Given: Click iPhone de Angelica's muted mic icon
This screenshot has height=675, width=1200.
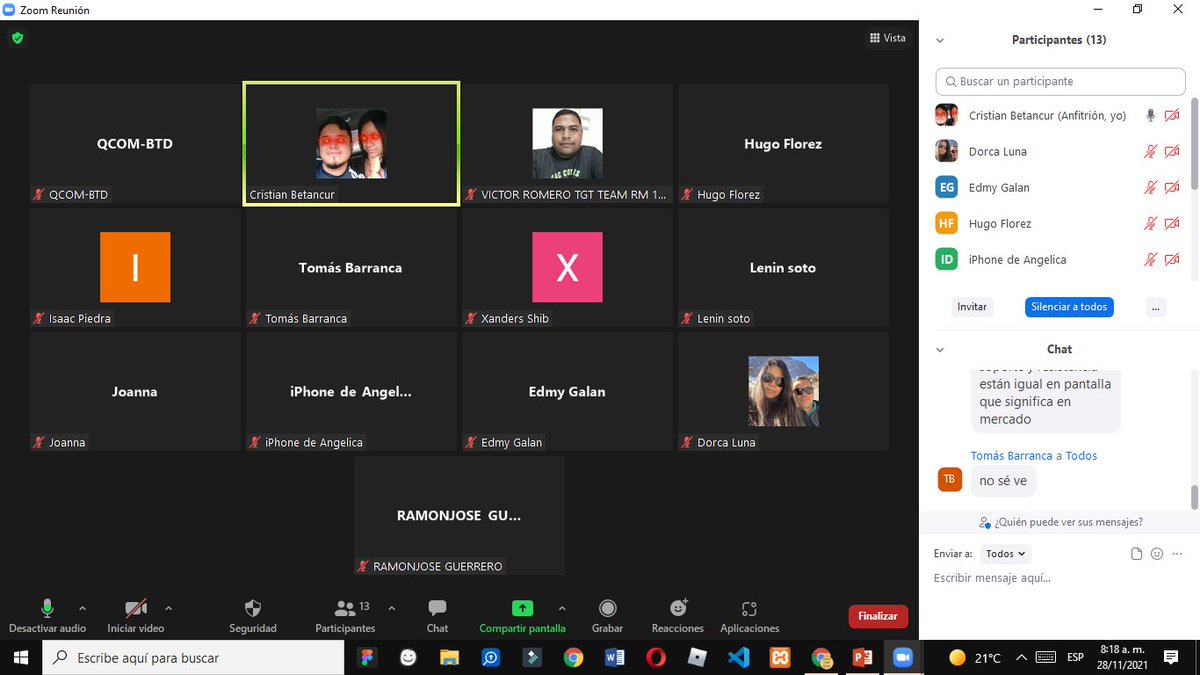Looking at the screenshot, I should [1151, 260].
